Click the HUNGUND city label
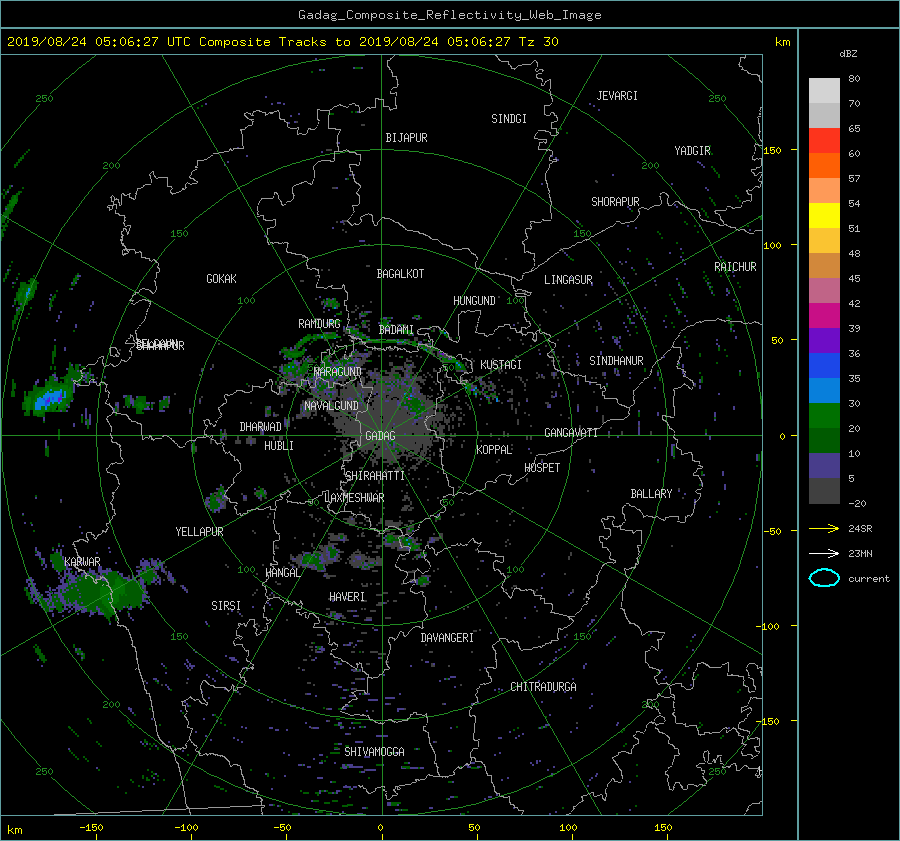 [474, 301]
